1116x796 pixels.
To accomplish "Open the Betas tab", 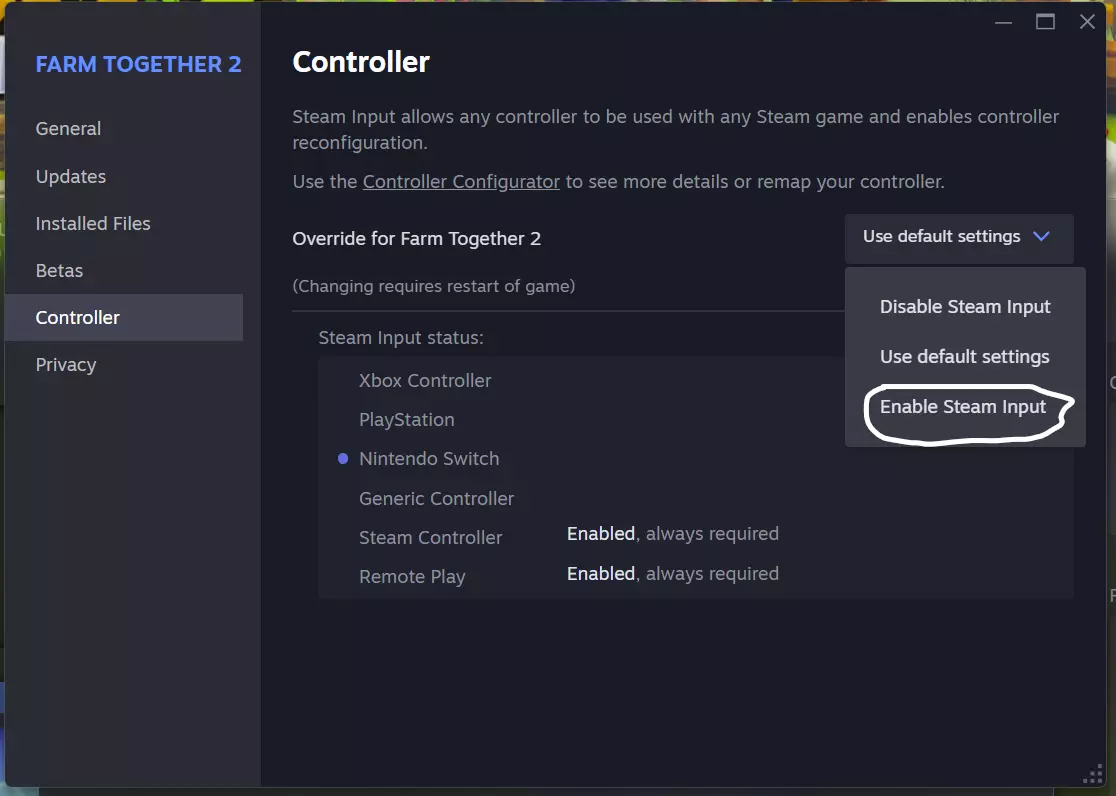I will click(x=59, y=271).
